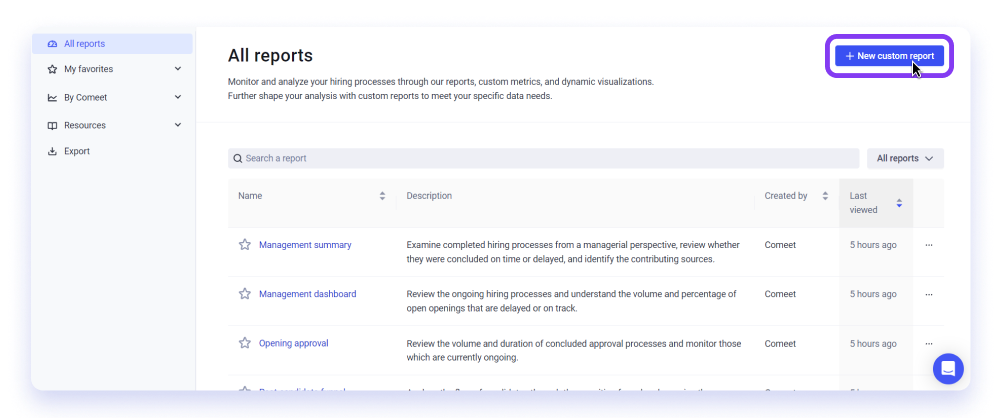1001x418 pixels.
Task: Expand the Resources chevron
Action: [x=178, y=125]
